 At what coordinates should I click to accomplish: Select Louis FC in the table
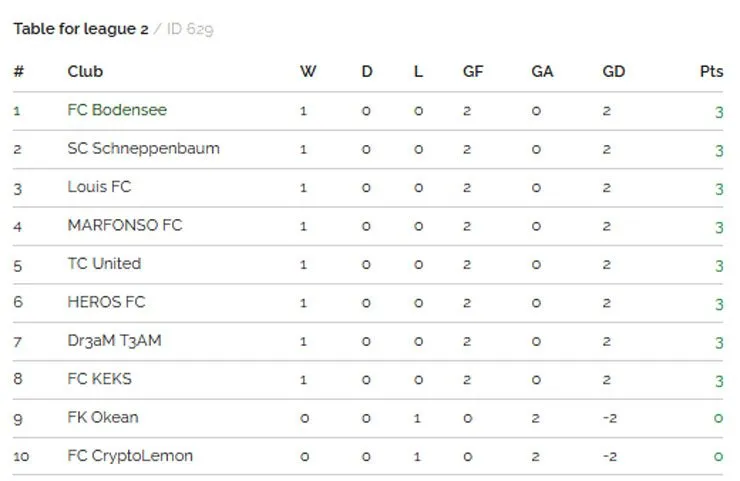(99, 186)
